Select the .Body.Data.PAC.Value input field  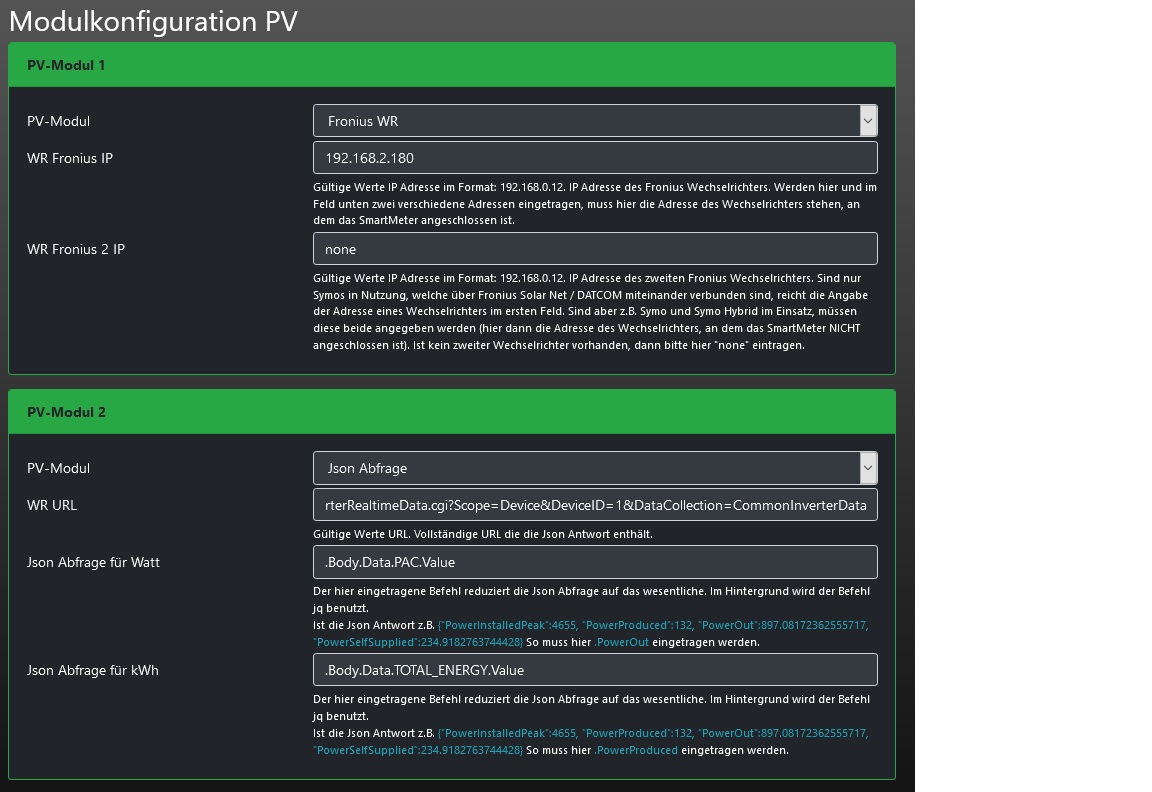(x=595, y=562)
